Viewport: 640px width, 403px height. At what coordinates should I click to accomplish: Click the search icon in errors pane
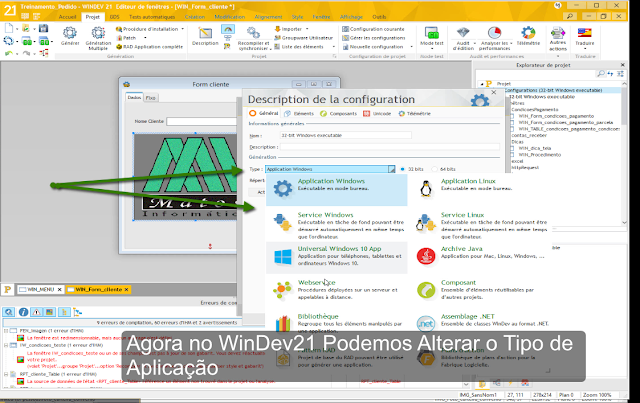[9, 312]
